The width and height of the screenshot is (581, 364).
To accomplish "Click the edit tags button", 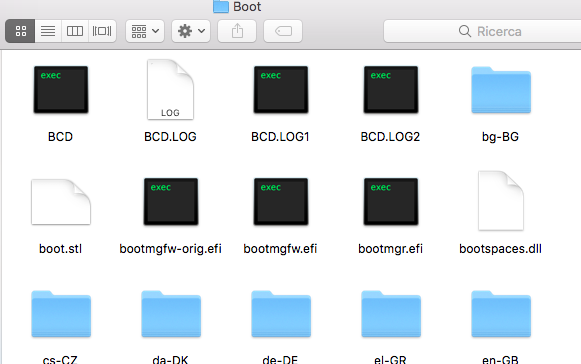I will point(283,31).
